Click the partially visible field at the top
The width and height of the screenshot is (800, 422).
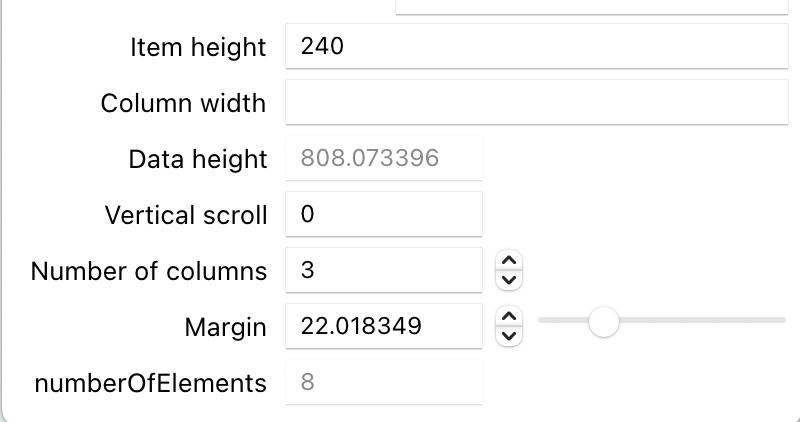[x=592, y=6]
